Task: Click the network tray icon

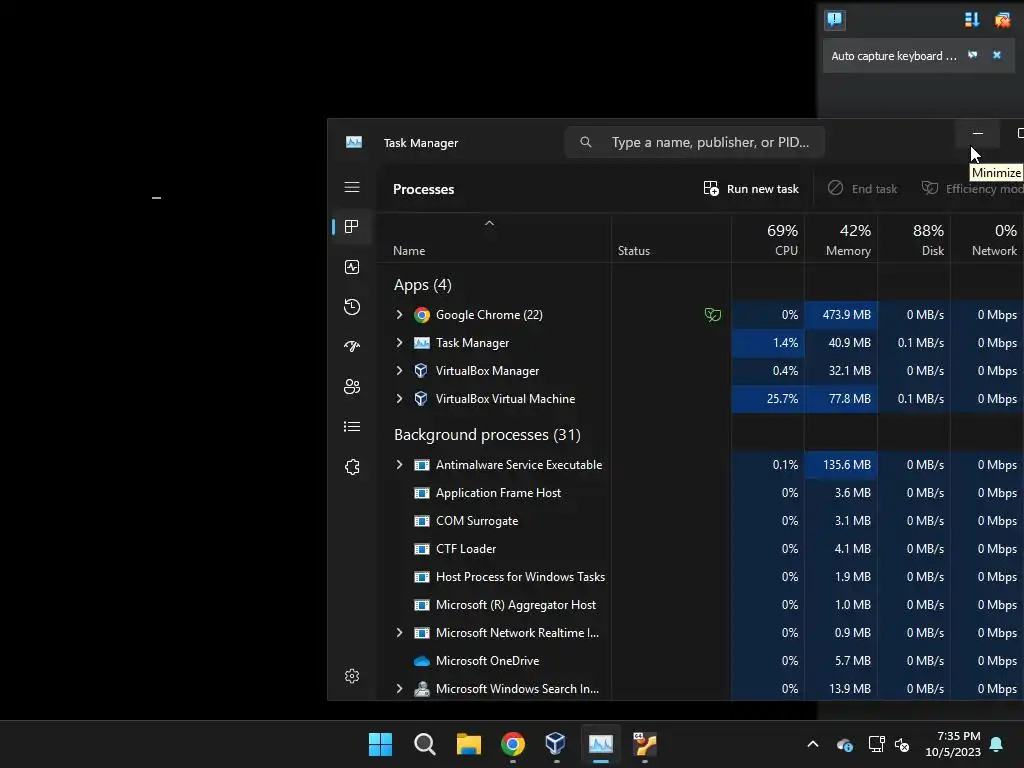Action: click(876, 744)
